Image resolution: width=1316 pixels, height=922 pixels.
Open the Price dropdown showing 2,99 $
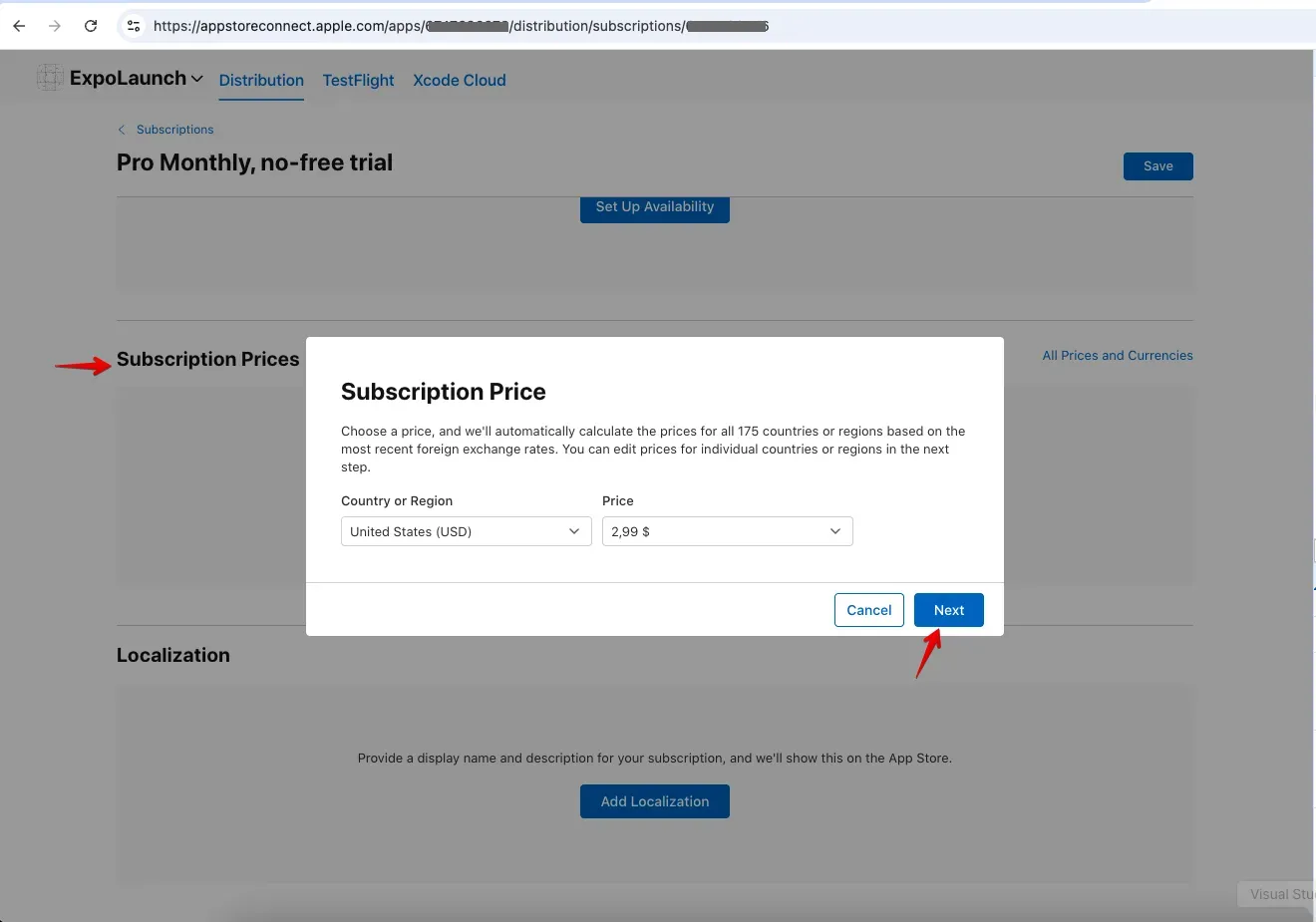pyautogui.click(x=728, y=531)
